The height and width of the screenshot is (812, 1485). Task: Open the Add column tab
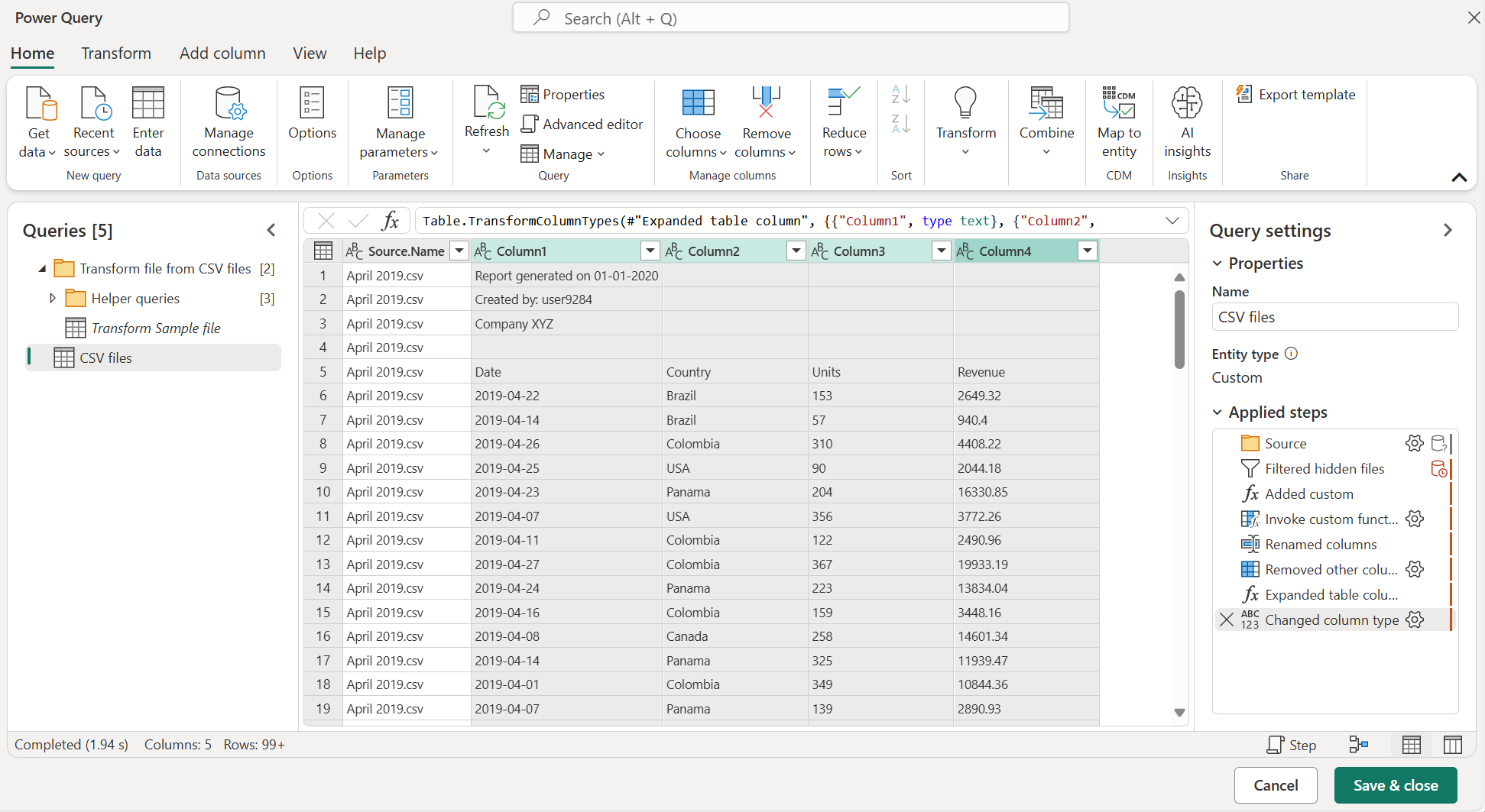[222, 53]
